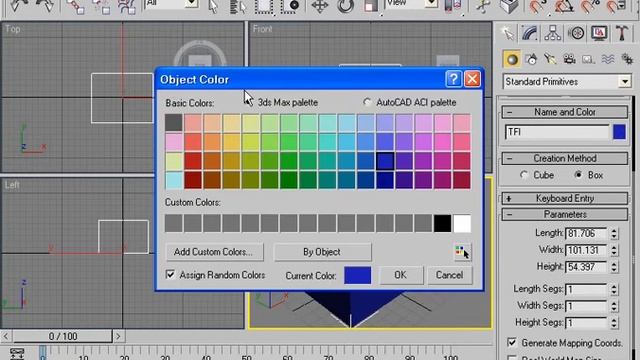Click the Length Segs spinner arrows
The height and width of the screenshot is (360, 640).
click(614, 289)
